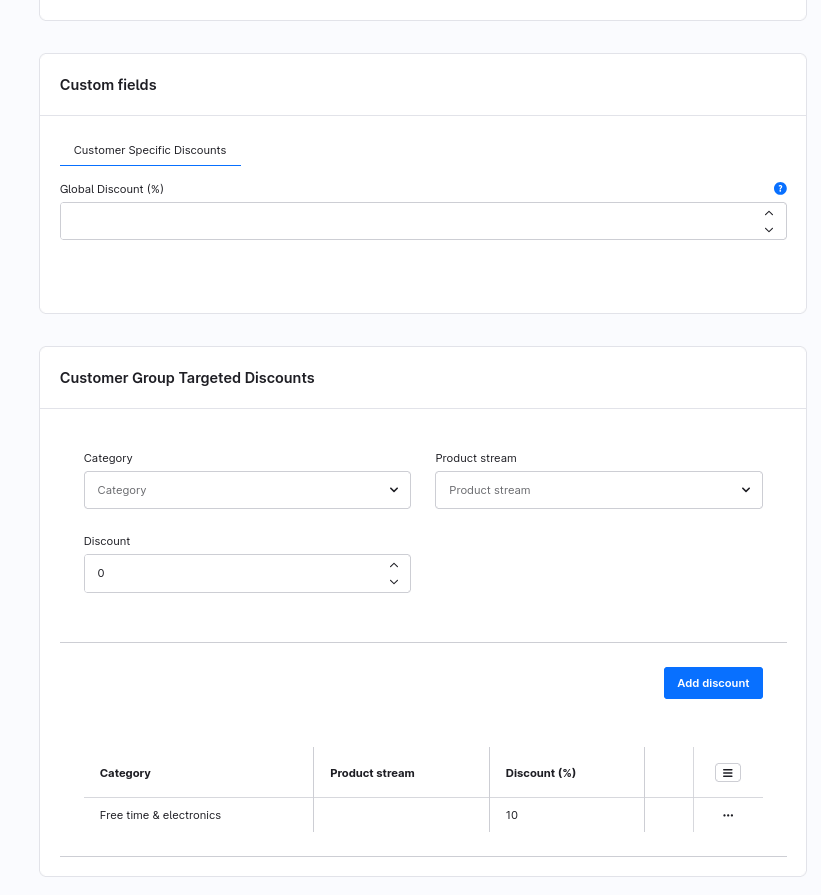Decrement the Discount field with the down arrow

pos(393,582)
